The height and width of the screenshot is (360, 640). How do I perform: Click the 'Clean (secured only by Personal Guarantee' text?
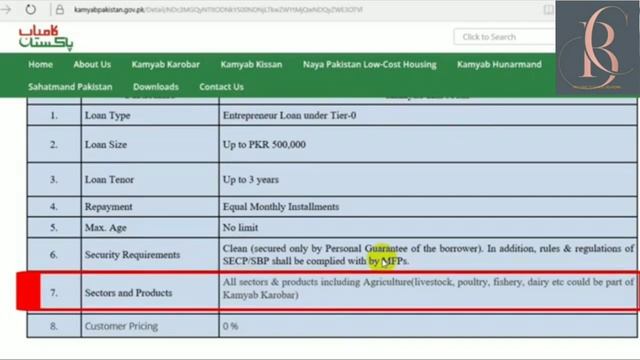(x=315, y=248)
